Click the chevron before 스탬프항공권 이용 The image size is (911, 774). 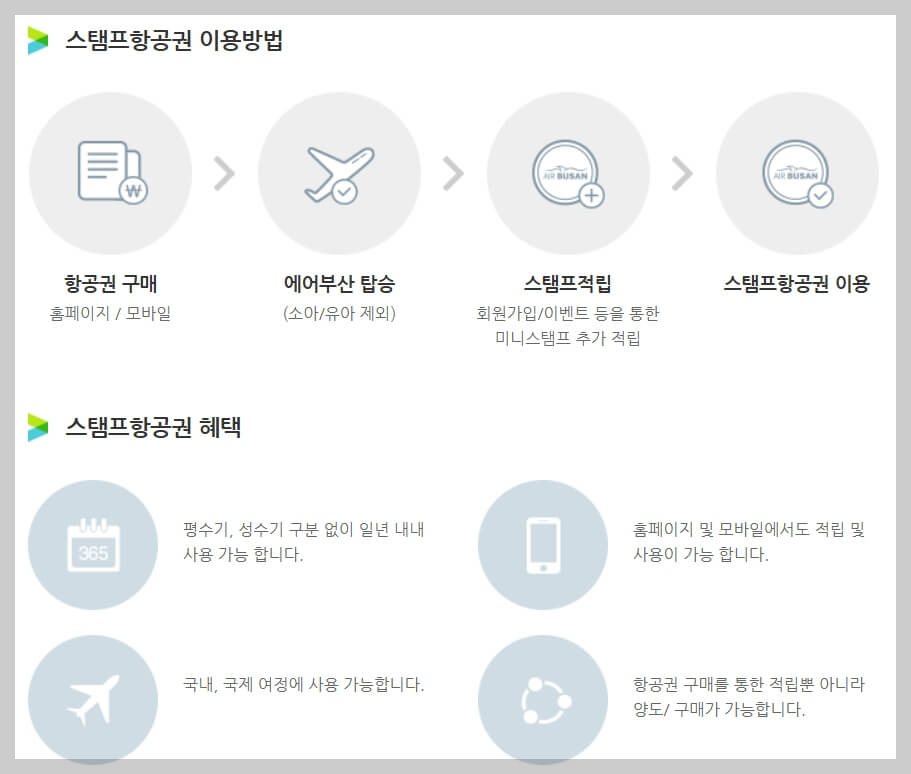(683, 171)
